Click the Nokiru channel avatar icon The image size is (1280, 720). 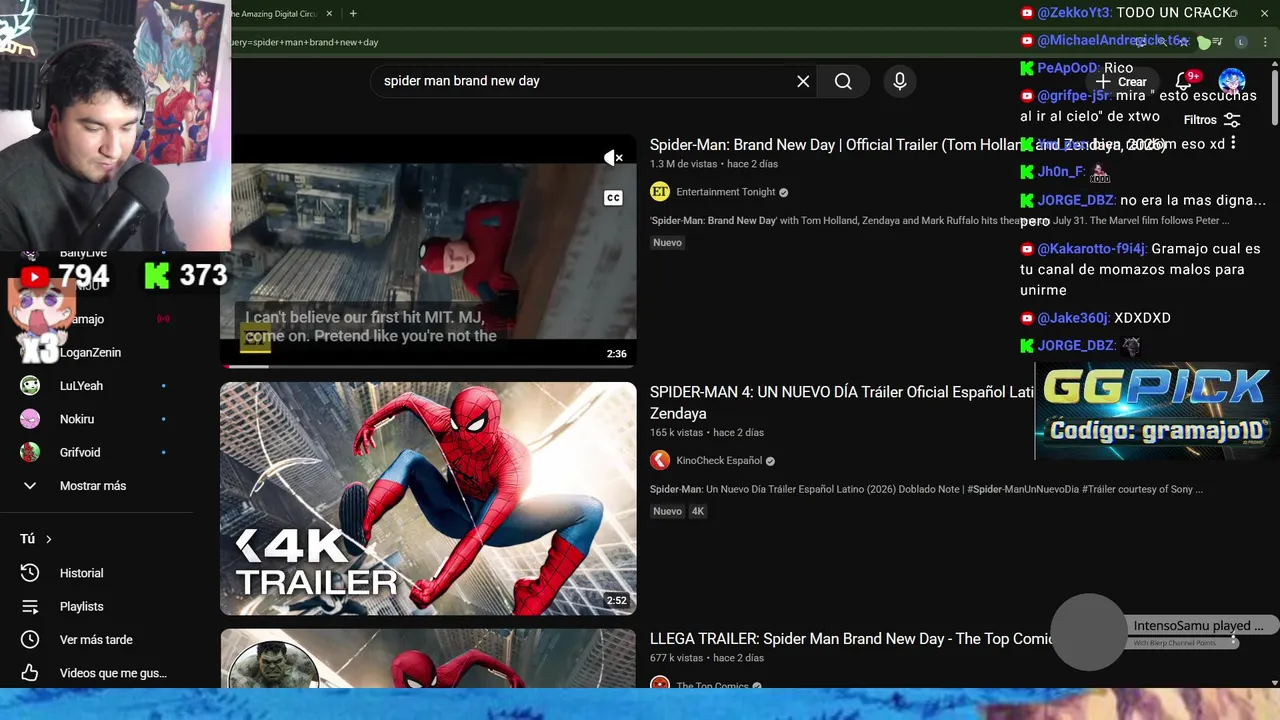point(30,419)
